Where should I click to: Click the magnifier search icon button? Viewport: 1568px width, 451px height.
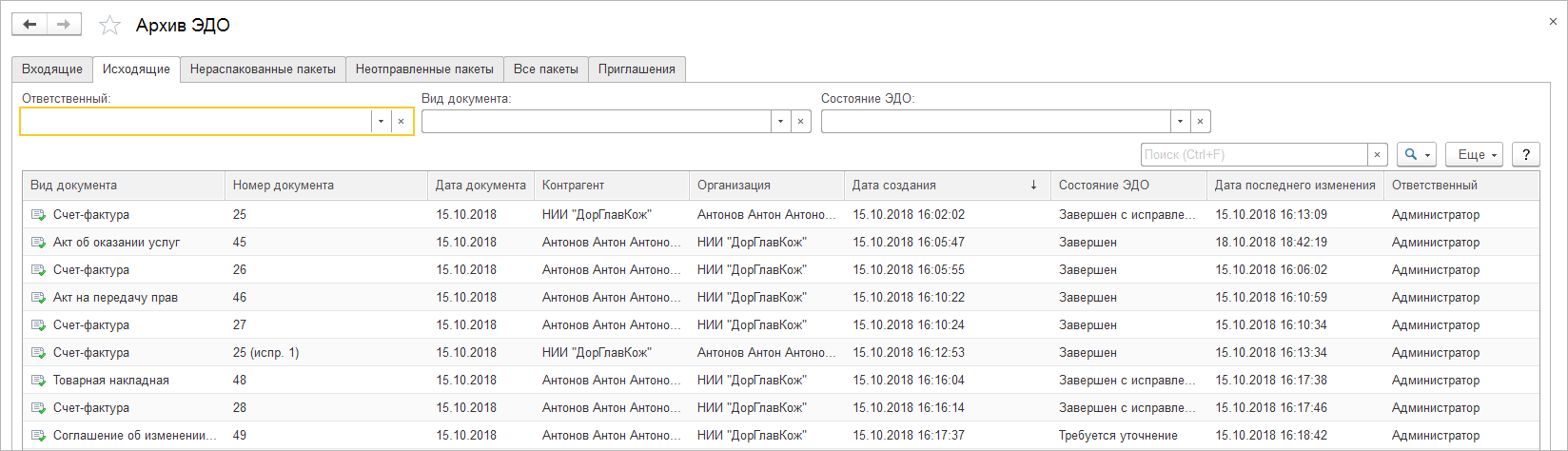pos(1416,154)
